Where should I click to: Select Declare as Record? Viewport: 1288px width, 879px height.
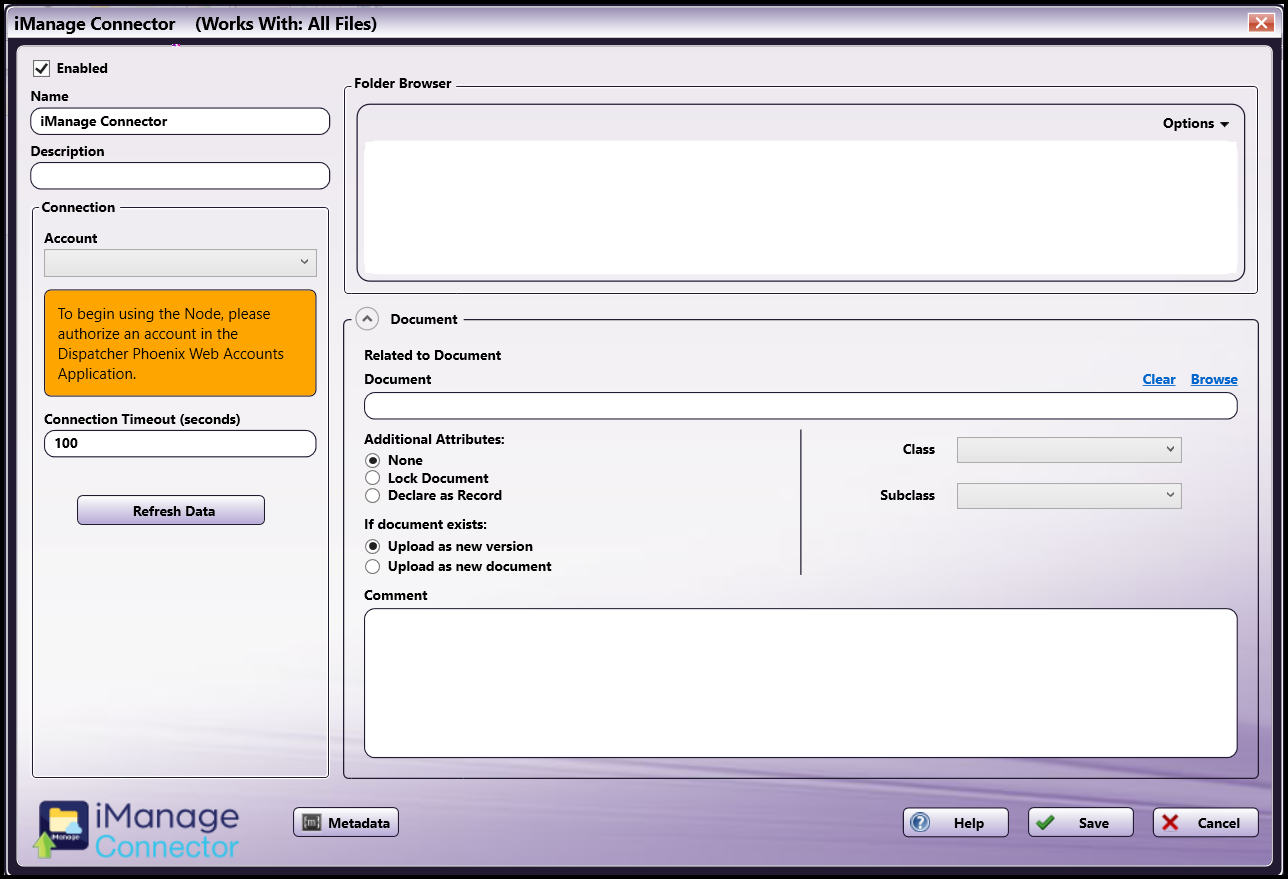372,496
